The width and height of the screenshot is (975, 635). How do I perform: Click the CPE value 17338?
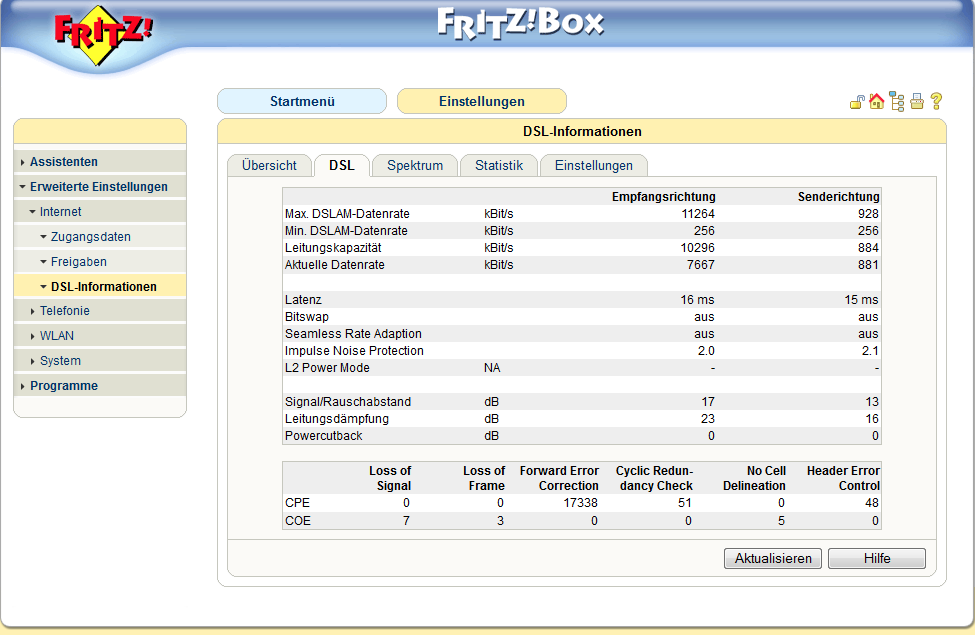click(x=581, y=503)
